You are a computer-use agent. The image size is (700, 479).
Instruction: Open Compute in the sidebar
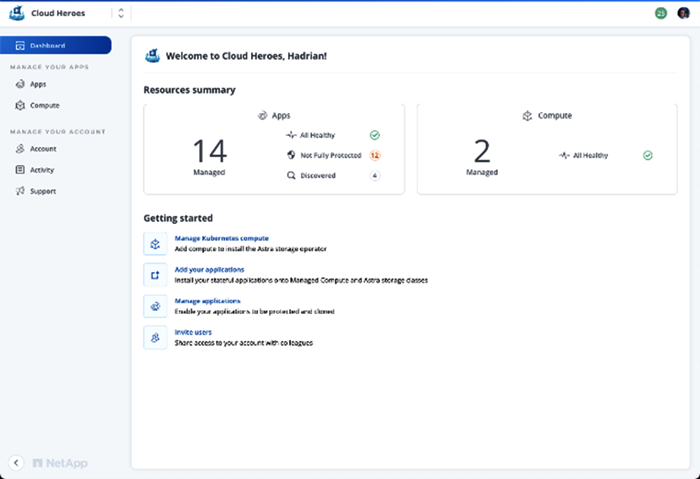click(44, 105)
